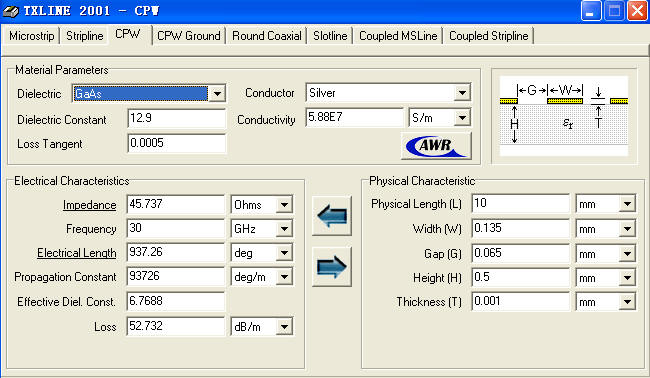Click the TXLINE title bar app icon
The image size is (650, 378).
tap(10, 11)
